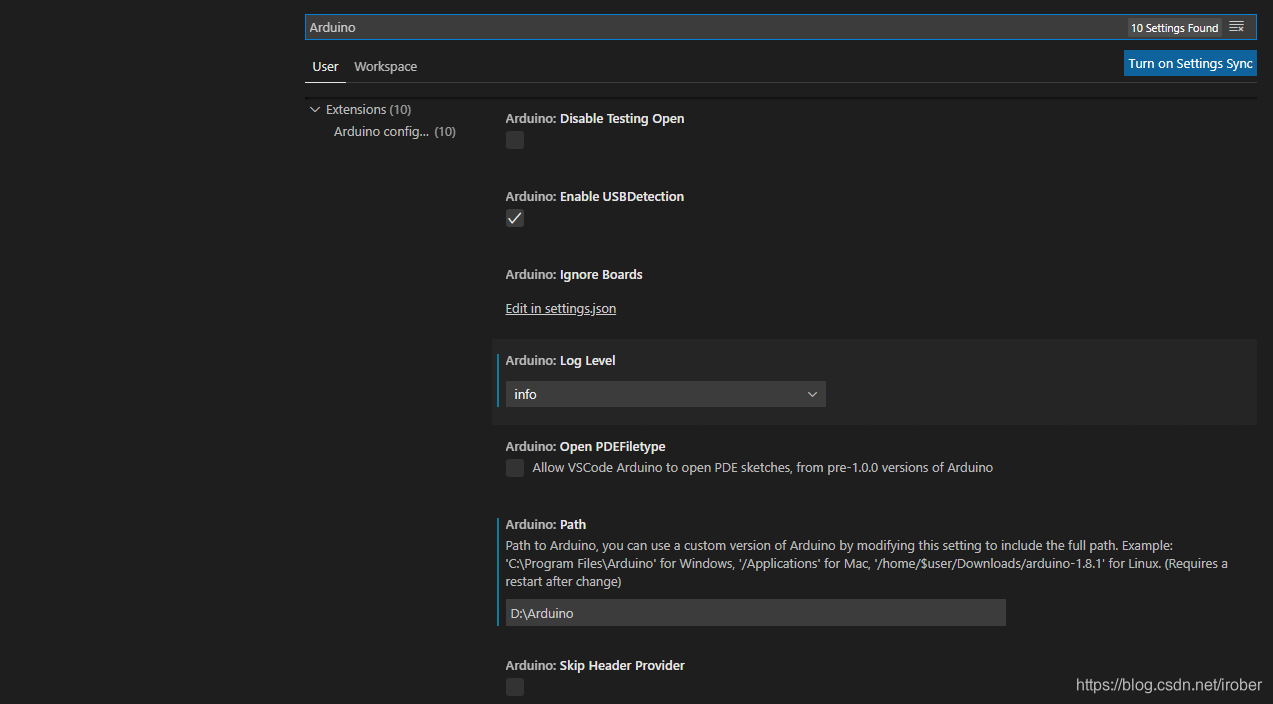The image size is (1273, 704).
Task: Check the Open PDEFiletype checkbox
Action: pyautogui.click(x=515, y=468)
